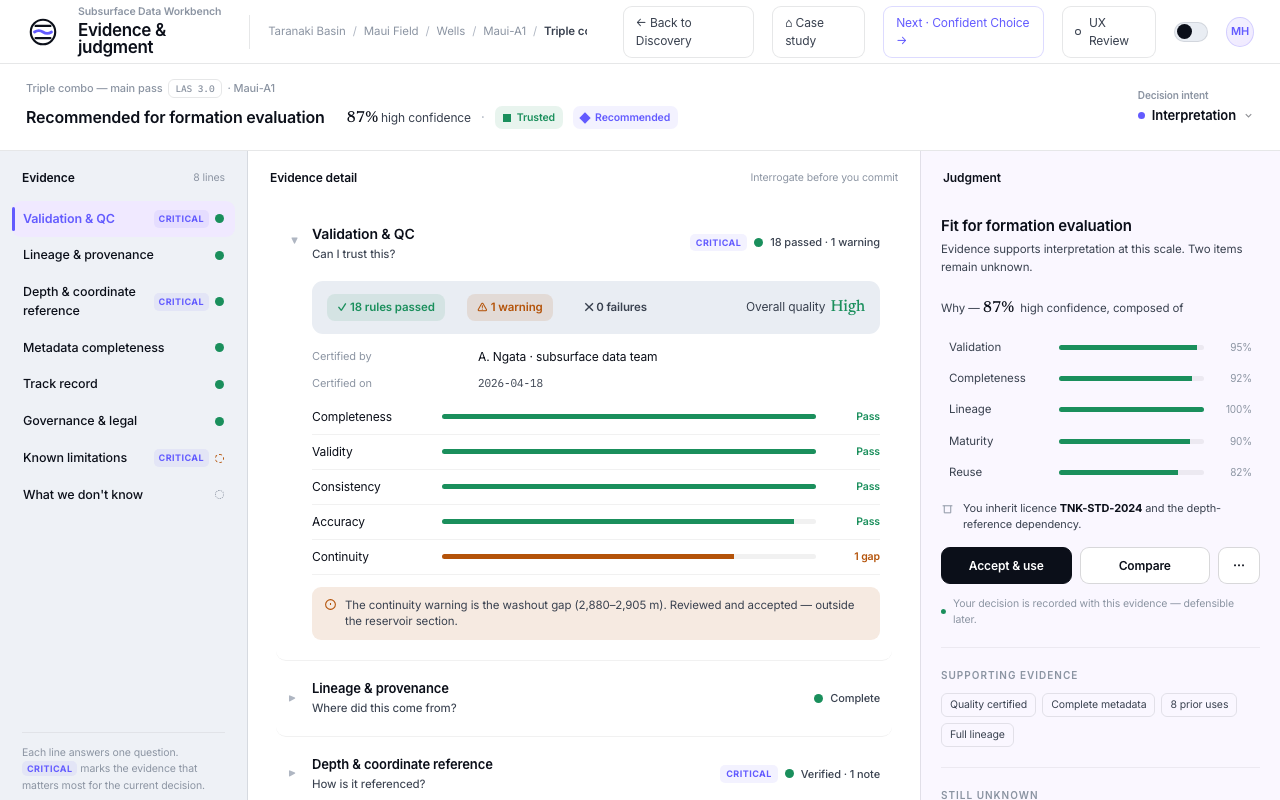Open the Decision intent Interpretation dropdown
Screen dimensions: 1280x800
pyautogui.click(x=1195, y=116)
